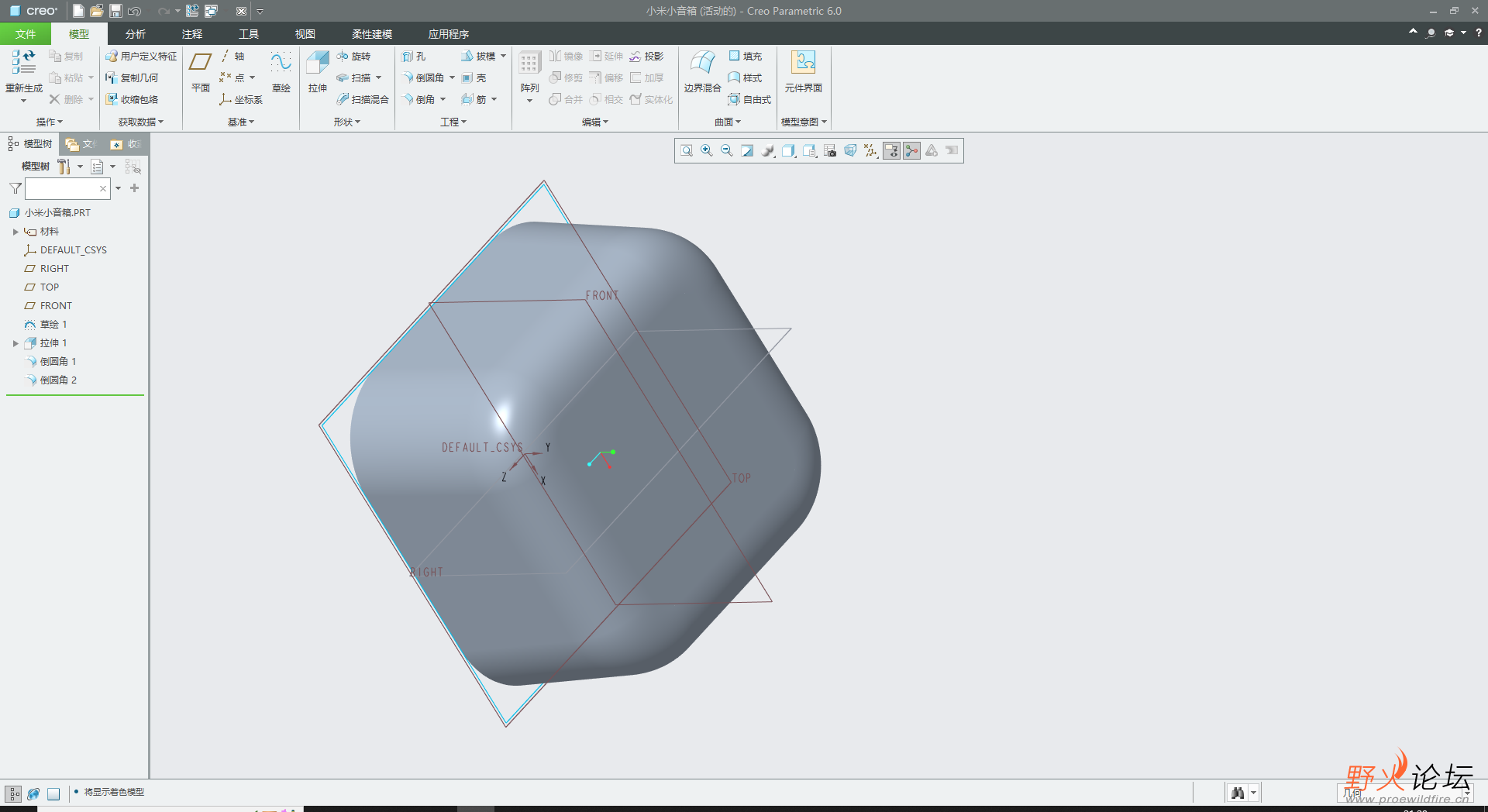Click the 孔 hole tool

tap(414, 57)
